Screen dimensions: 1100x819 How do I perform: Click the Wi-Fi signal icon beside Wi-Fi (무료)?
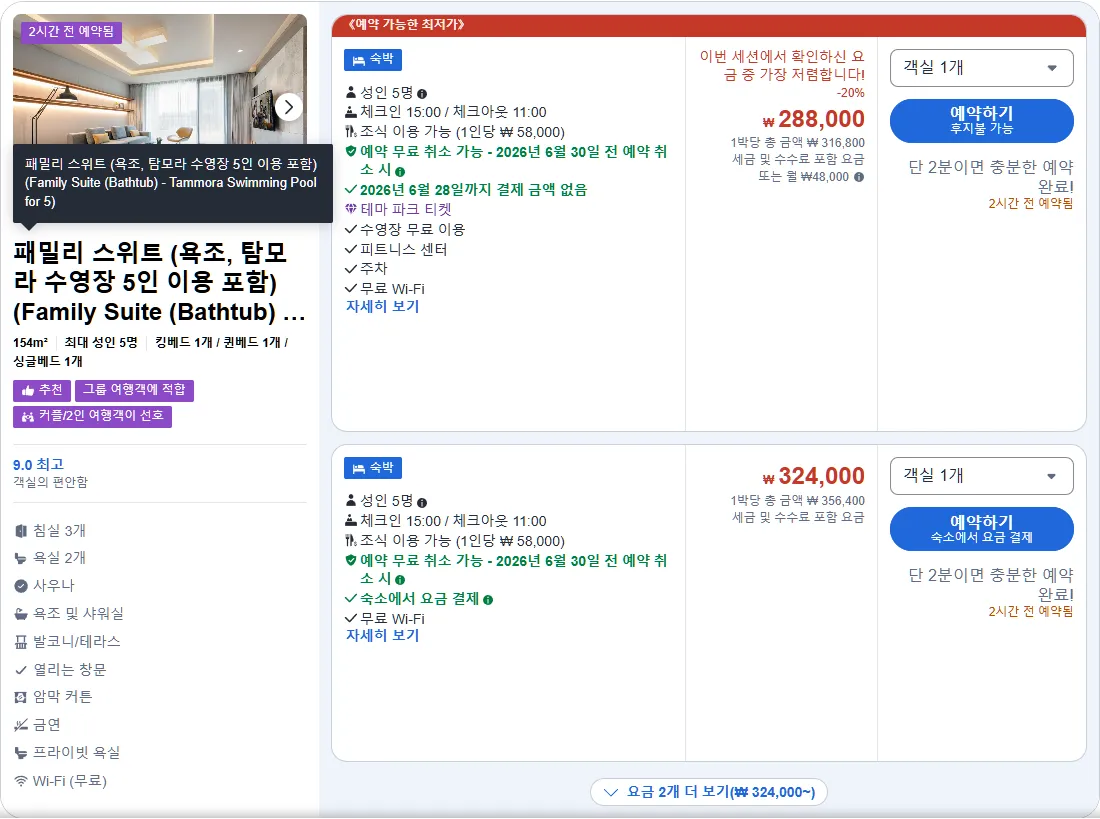[x=21, y=781]
